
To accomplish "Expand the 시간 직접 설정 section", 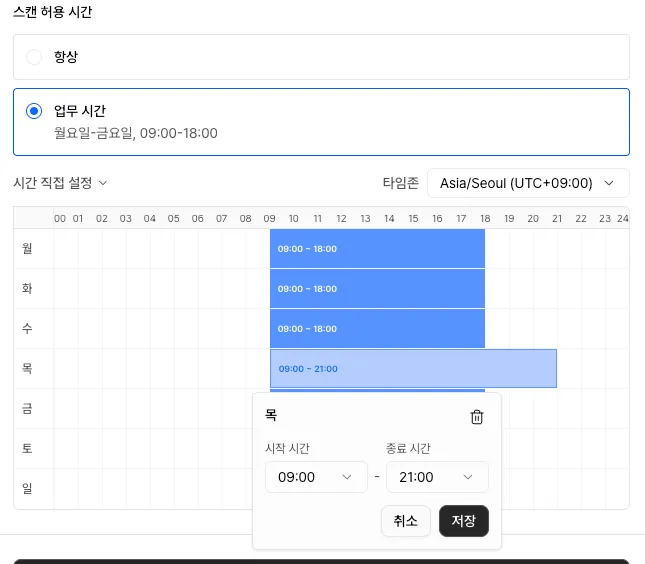I will pos(60,183).
